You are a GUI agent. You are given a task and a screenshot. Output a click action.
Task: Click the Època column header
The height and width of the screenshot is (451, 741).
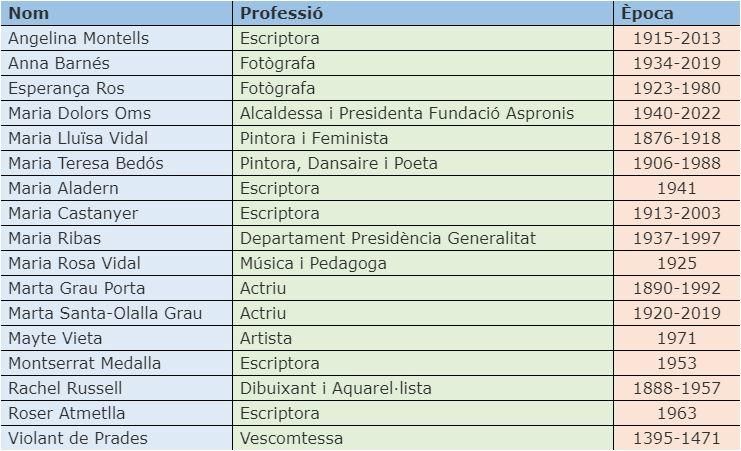677,13
